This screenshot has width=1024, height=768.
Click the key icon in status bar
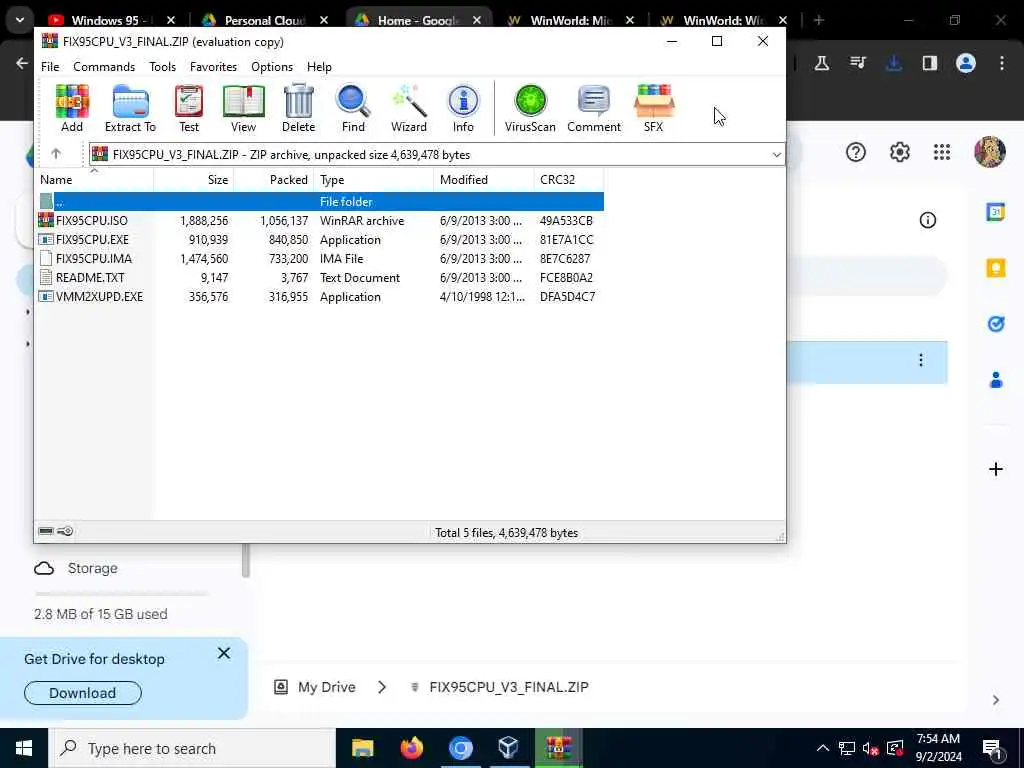pyautogui.click(x=65, y=532)
